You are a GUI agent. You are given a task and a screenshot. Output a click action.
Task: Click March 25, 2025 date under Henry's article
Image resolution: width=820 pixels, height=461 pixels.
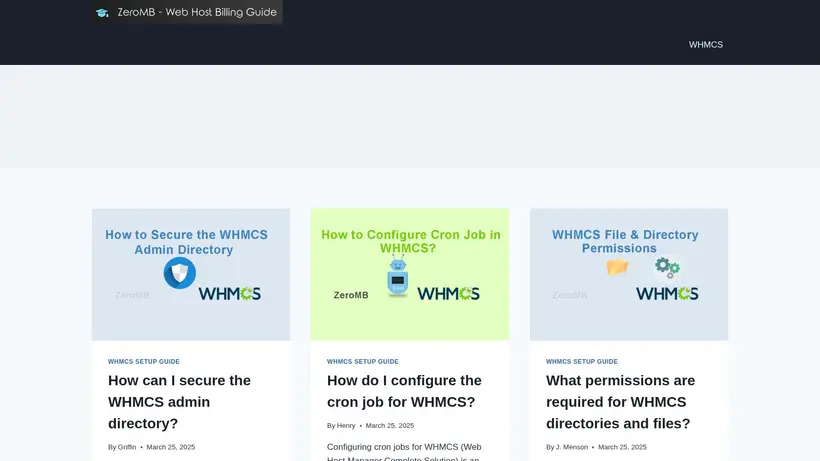(x=390, y=426)
